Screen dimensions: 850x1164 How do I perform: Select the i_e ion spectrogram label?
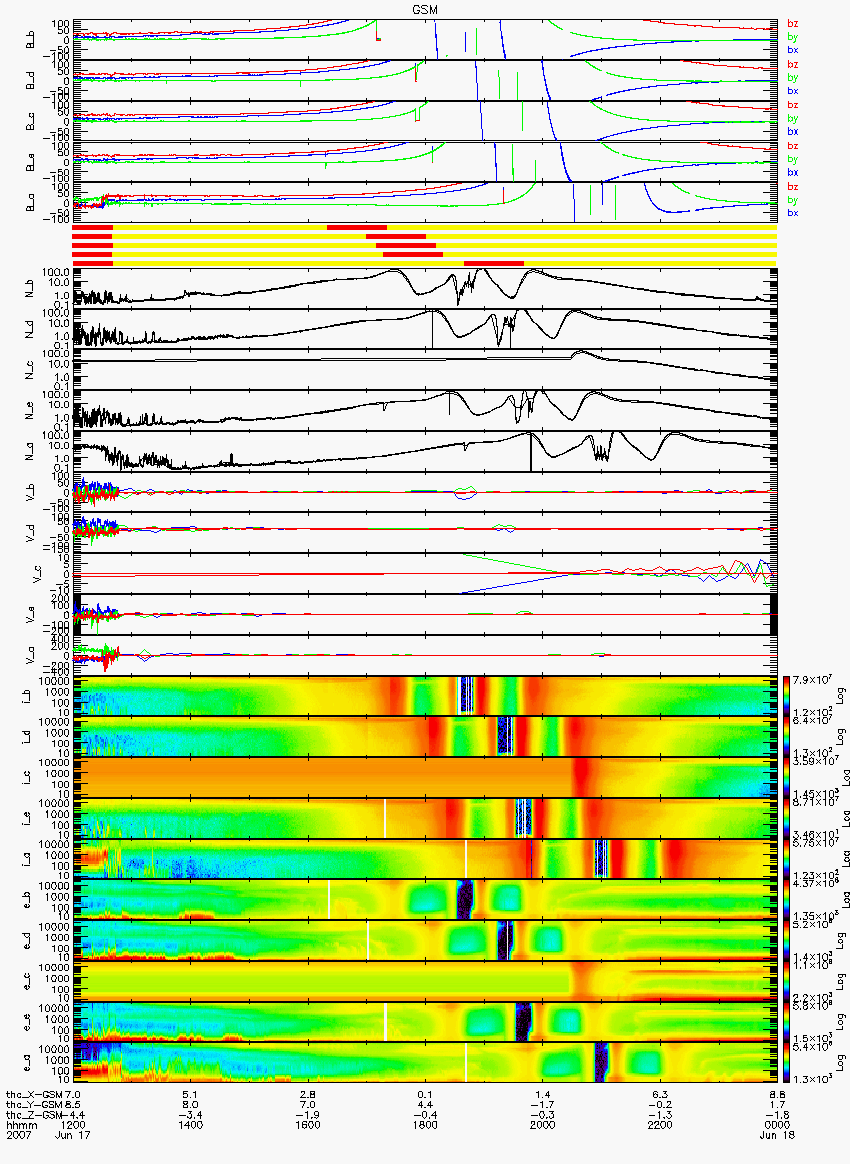point(27,819)
